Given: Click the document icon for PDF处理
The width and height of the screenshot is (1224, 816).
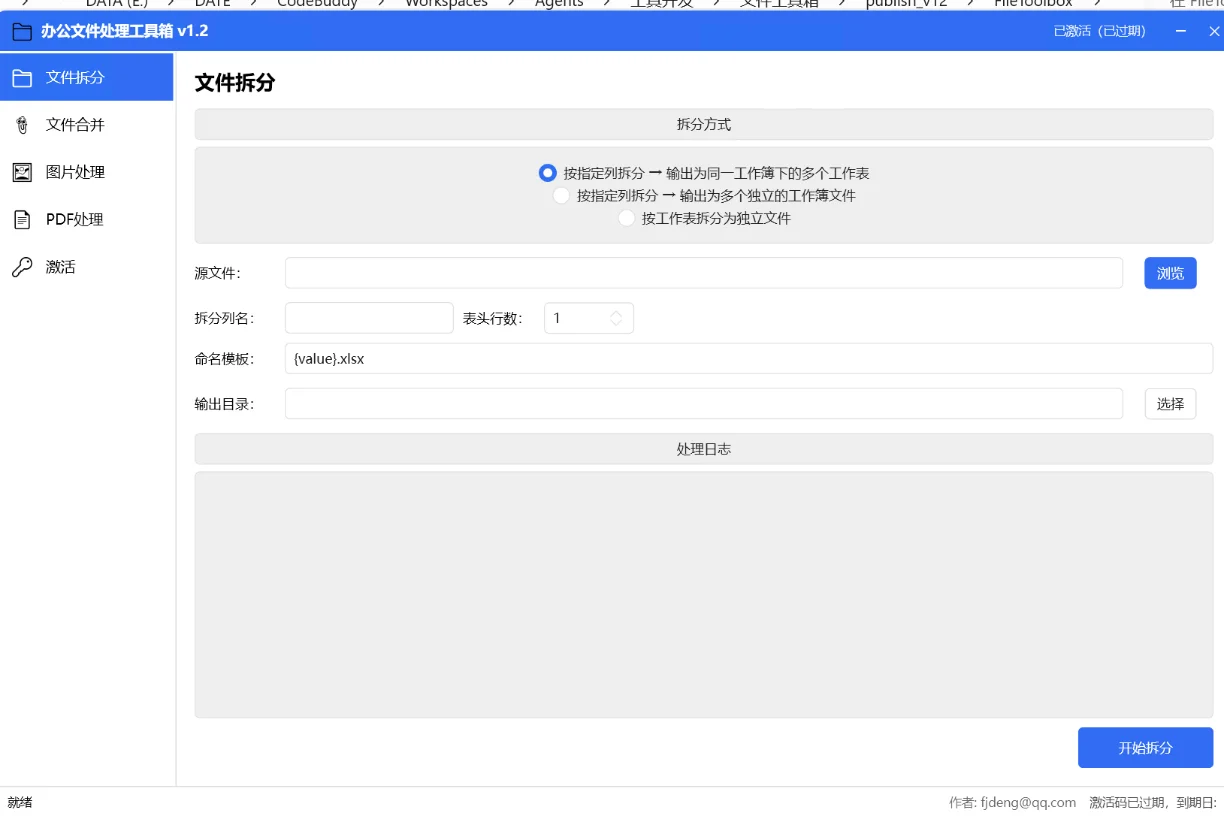Looking at the screenshot, I should pos(22,219).
